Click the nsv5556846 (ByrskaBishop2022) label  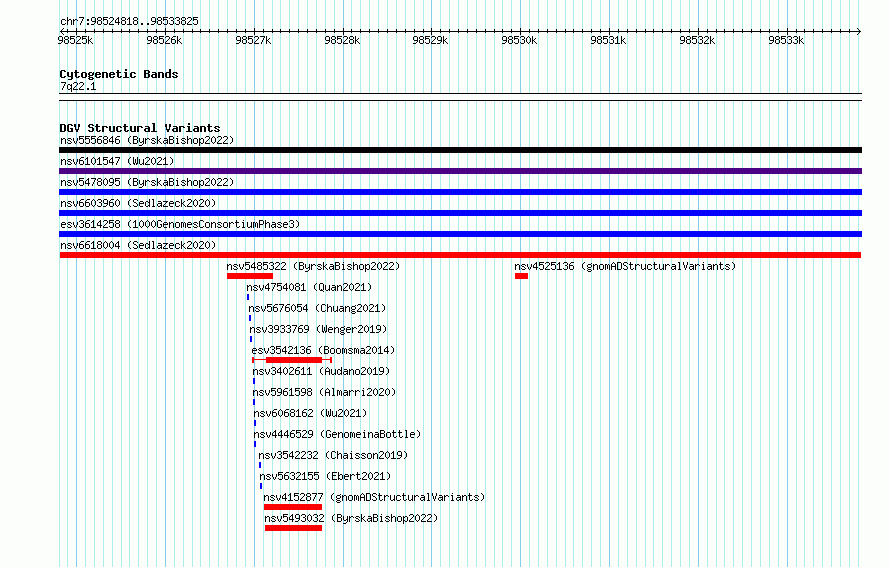tap(147, 140)
